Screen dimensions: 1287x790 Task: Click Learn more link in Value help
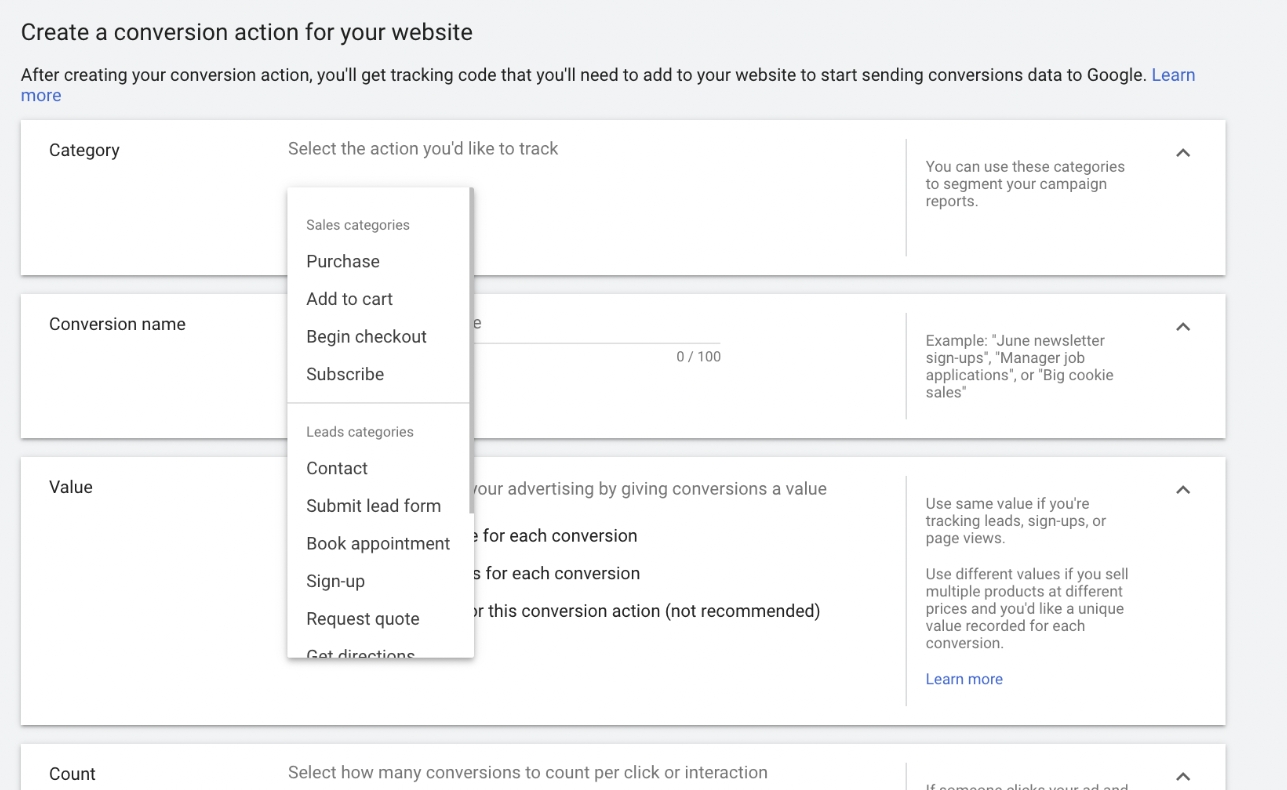pos(963,679)
